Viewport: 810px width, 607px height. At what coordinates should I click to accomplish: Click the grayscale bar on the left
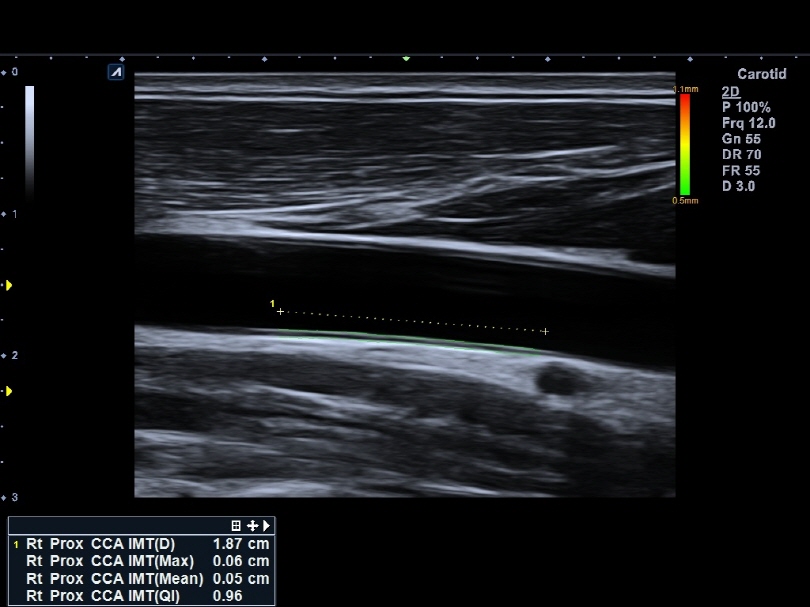click(30, 140)
